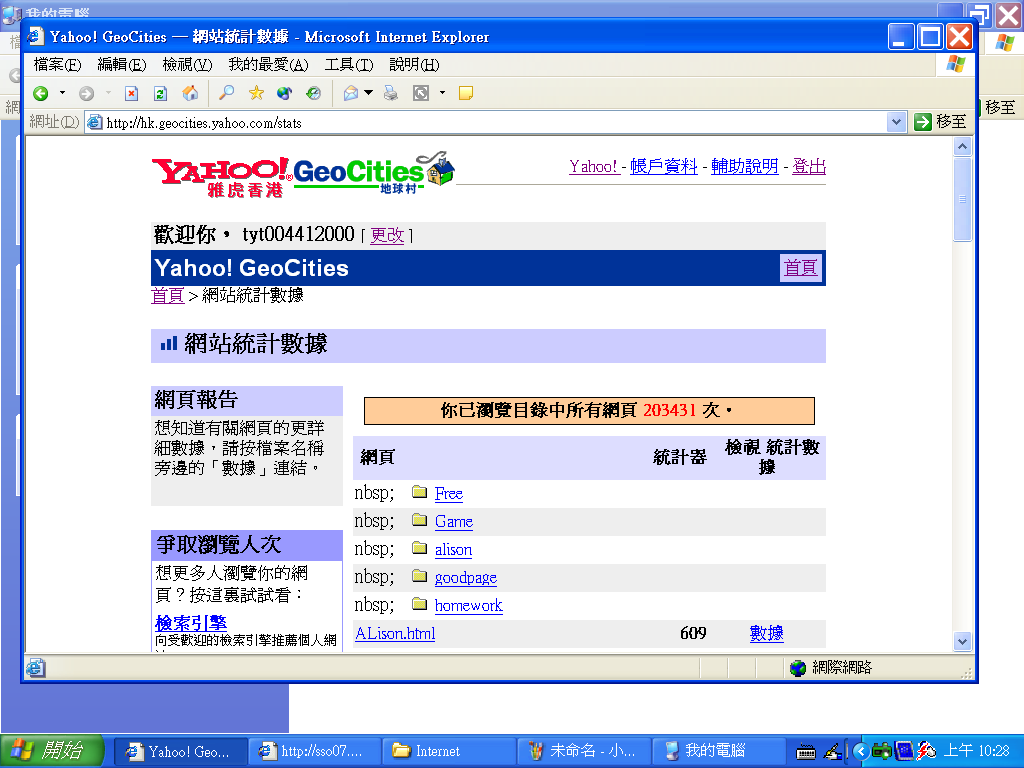Click the folder icon beside Game
The width and height of the screenshot is (1024, 768).
(x=419, y=520)
